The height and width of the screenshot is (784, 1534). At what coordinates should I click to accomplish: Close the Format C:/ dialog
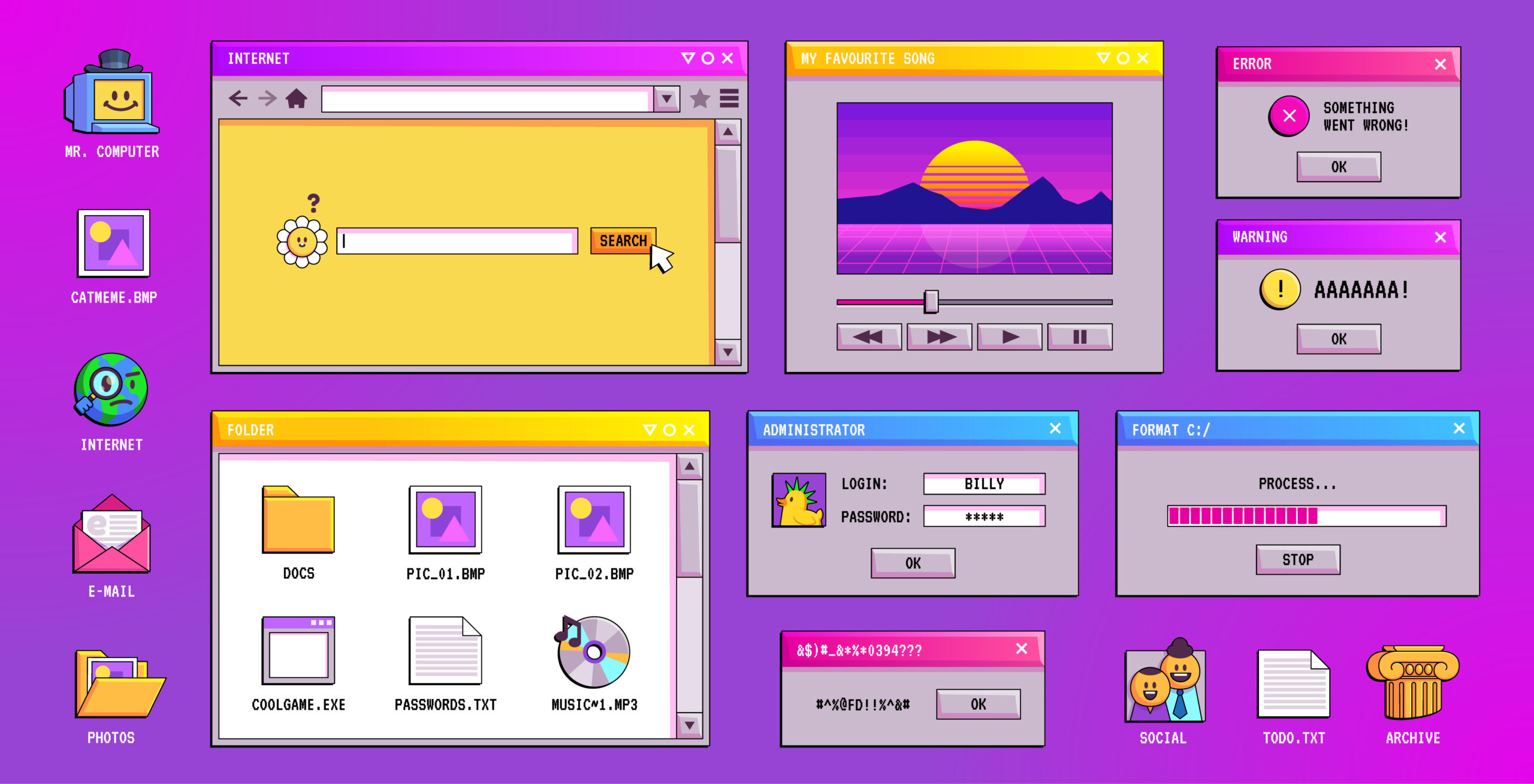[x=1459, y=428]
